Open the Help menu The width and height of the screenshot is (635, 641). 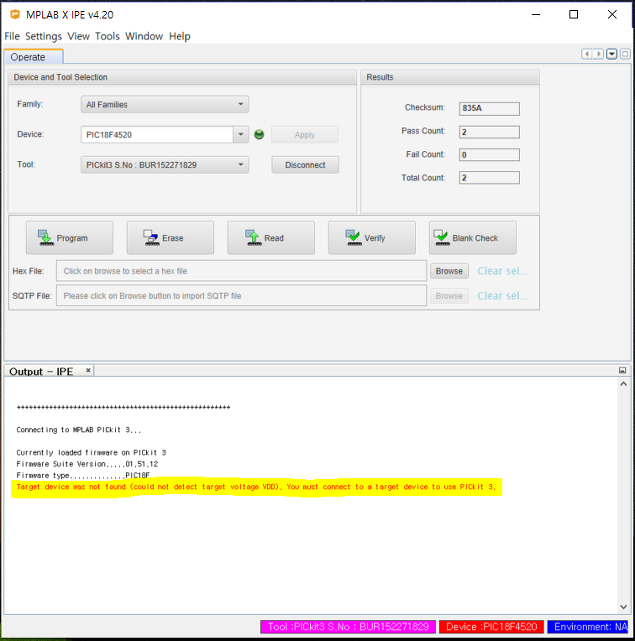pyautogui.click(x=180, y=36)
